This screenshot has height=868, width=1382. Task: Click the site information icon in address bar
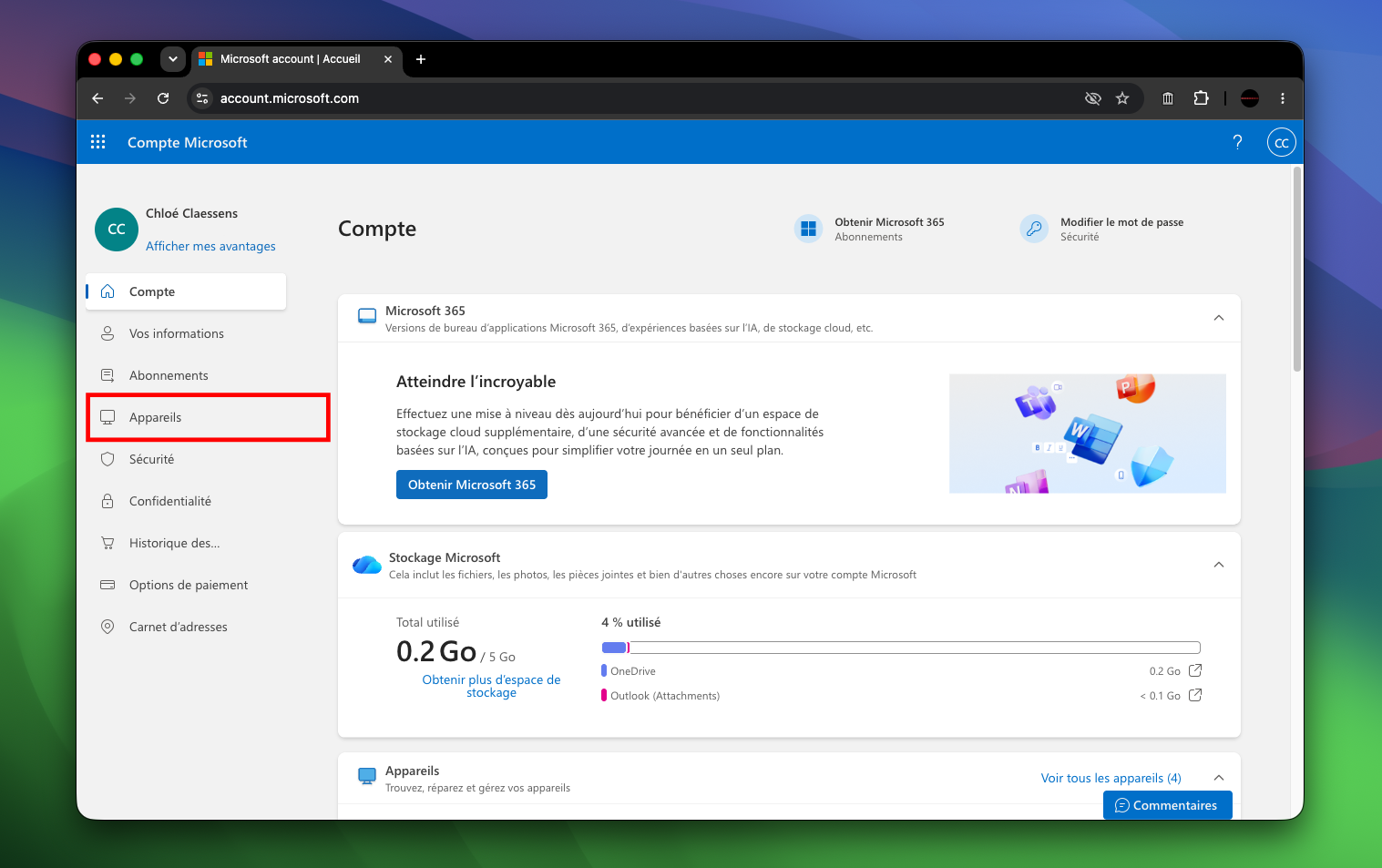pos(202,98)
